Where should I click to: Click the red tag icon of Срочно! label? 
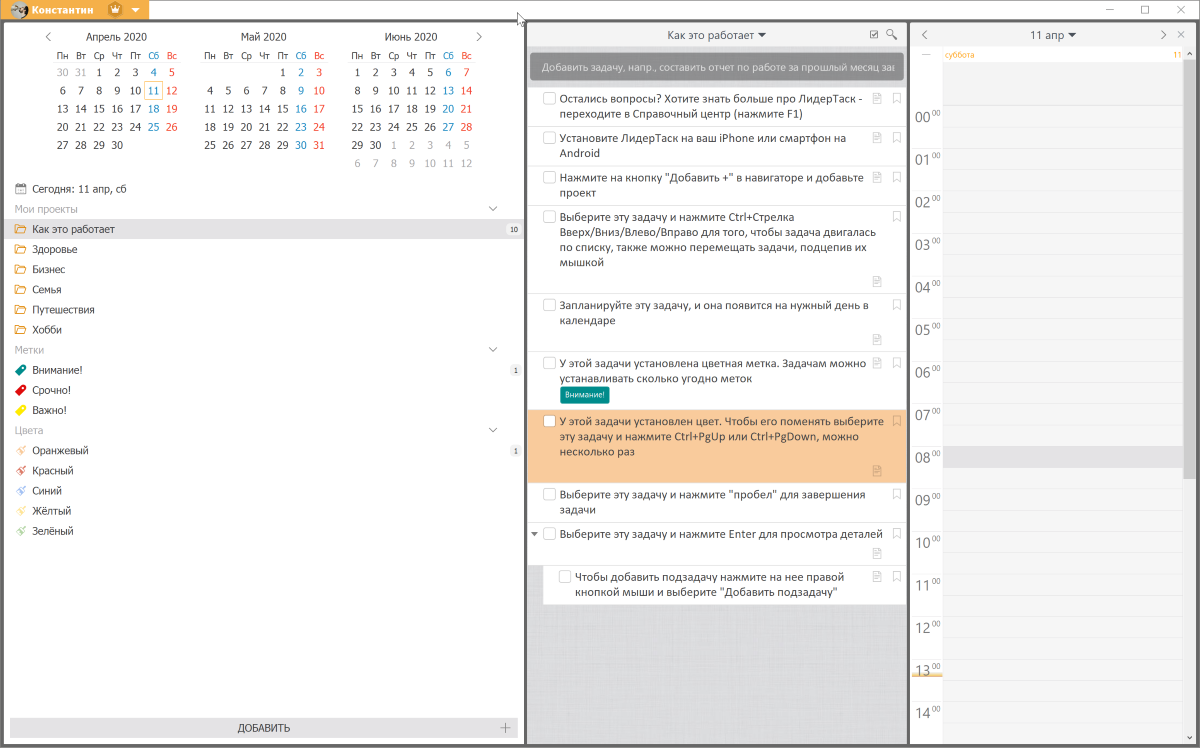pyautogui.click(x=21, y=390)
